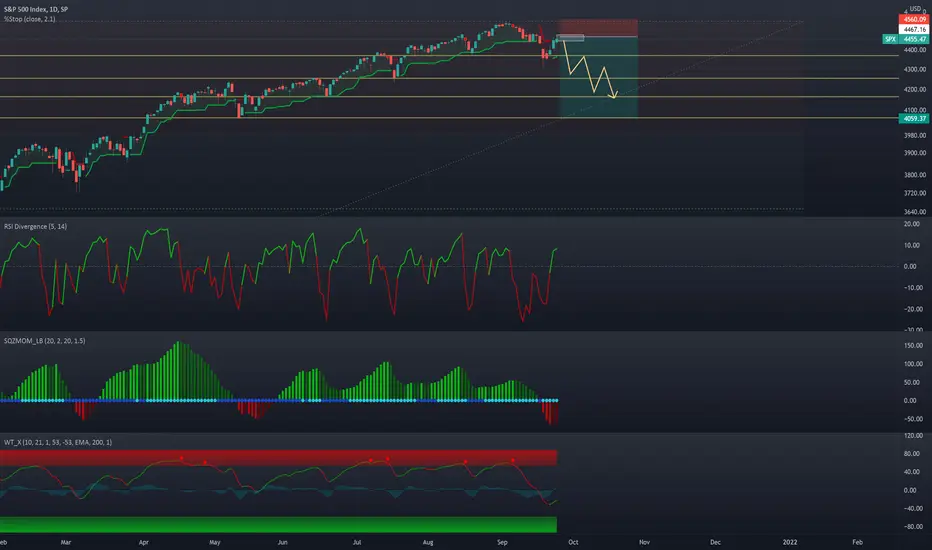Click the Oct label on time axis
Viewport: 932px width, 550px height.
click(573, 542)
